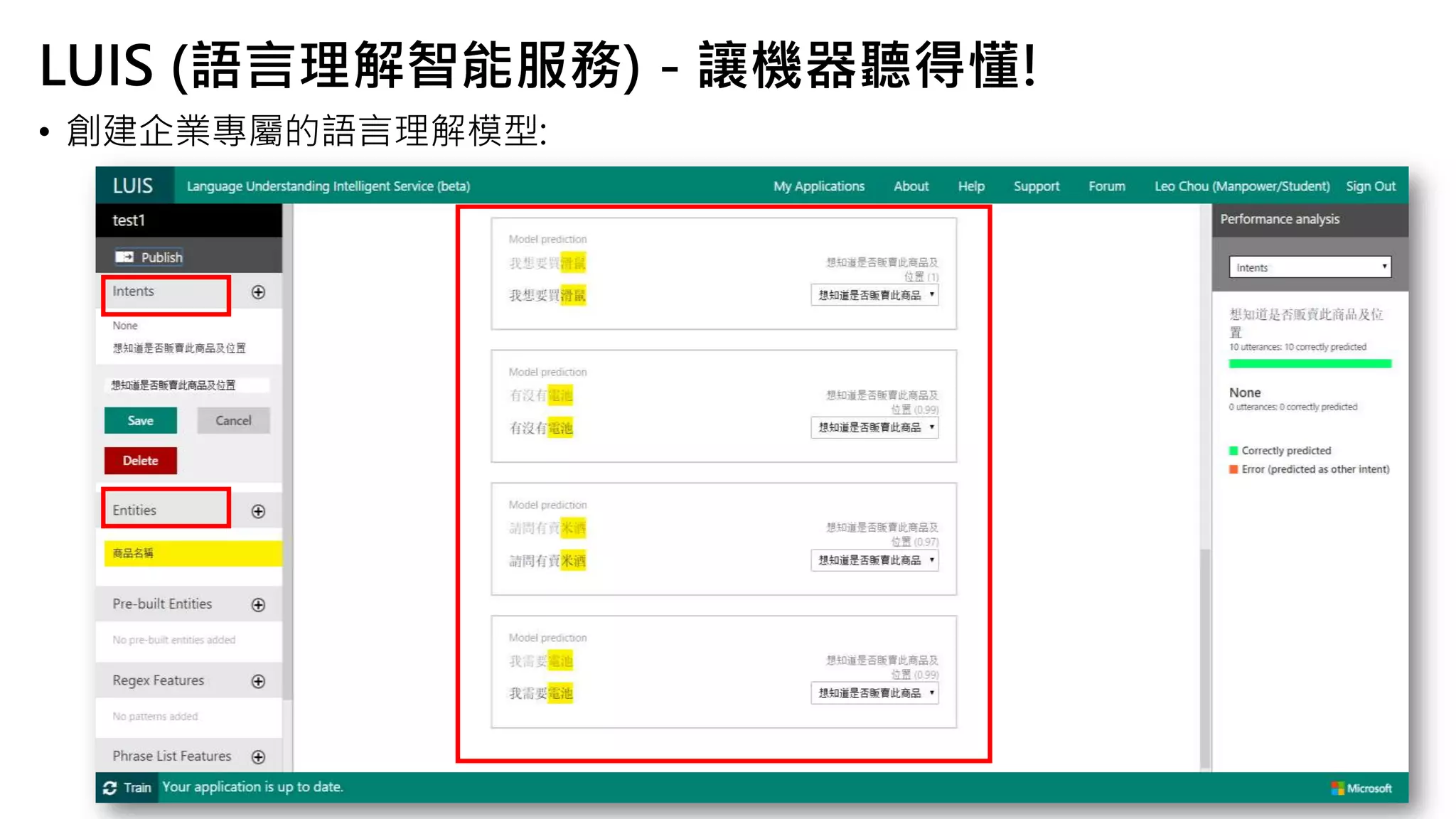The width and height of the screenshot is (1456, 819).
Task: Edit the intent name input field
Action: pyautogui.click(x=188, y=385)
